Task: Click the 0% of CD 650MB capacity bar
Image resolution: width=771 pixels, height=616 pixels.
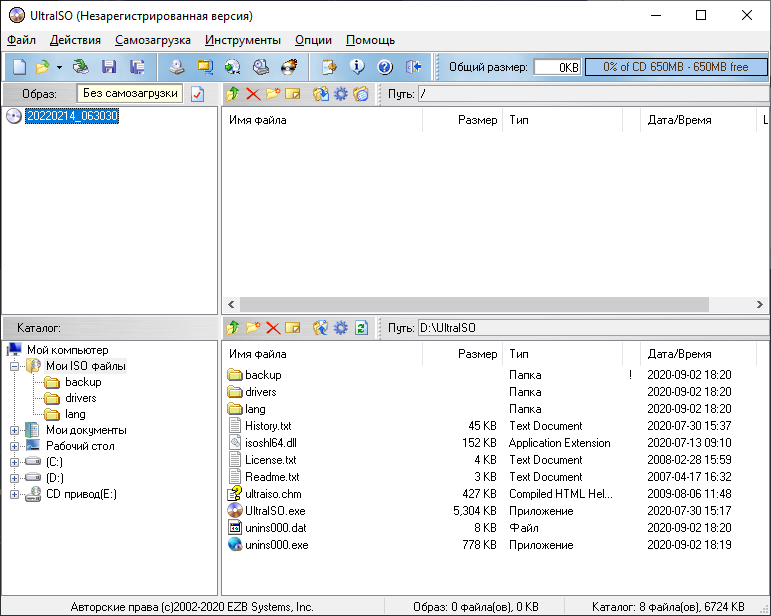Action: point(676,67)
